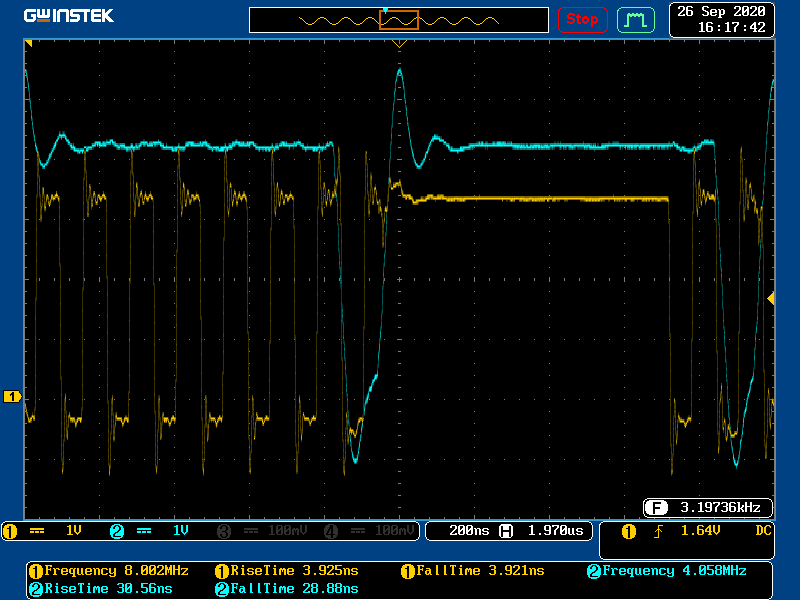This screenshot has width=800, height=600.
Task: Click the waveform memory overview bar
Action: pyautogui.click(x=398, y=20)
